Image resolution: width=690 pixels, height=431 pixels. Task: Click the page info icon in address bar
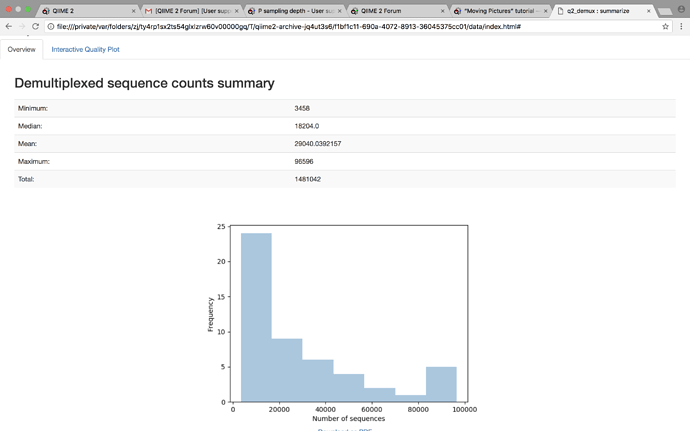pos(50,26)
